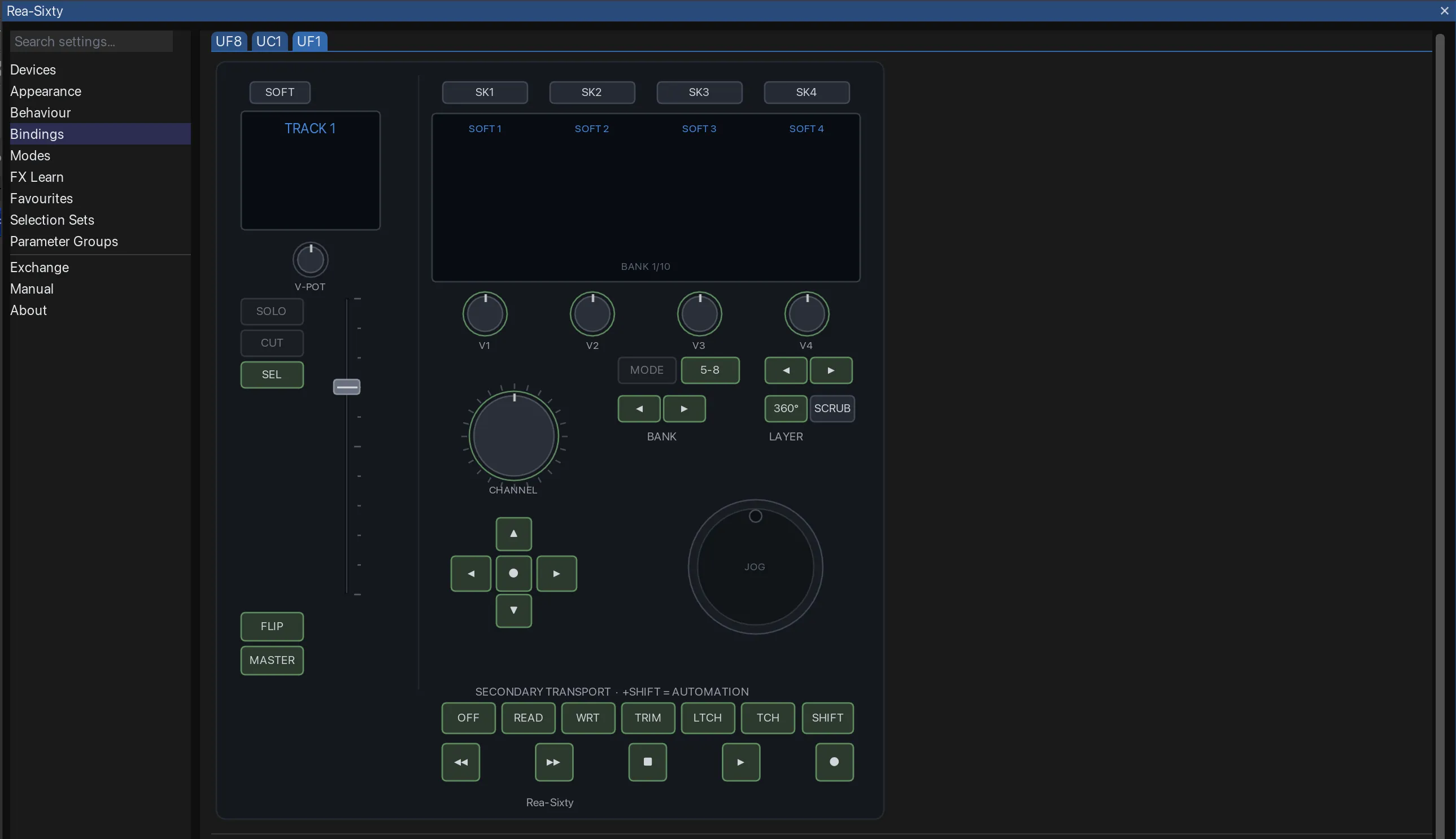Click the record transport button
The image size is (1456, 839).
[x=834, y=762]
